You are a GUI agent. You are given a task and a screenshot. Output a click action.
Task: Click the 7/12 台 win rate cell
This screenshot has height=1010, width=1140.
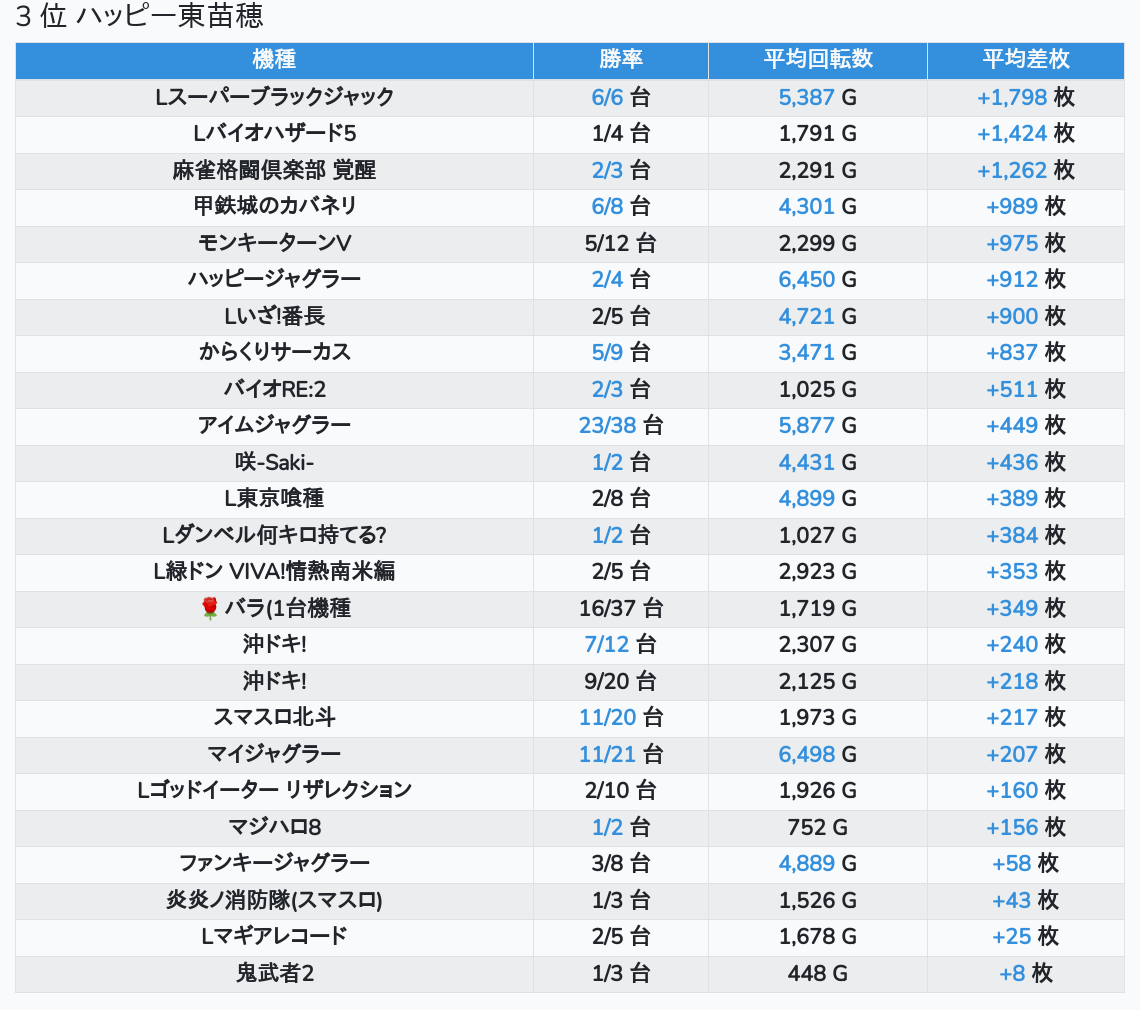tap(621, 644)
